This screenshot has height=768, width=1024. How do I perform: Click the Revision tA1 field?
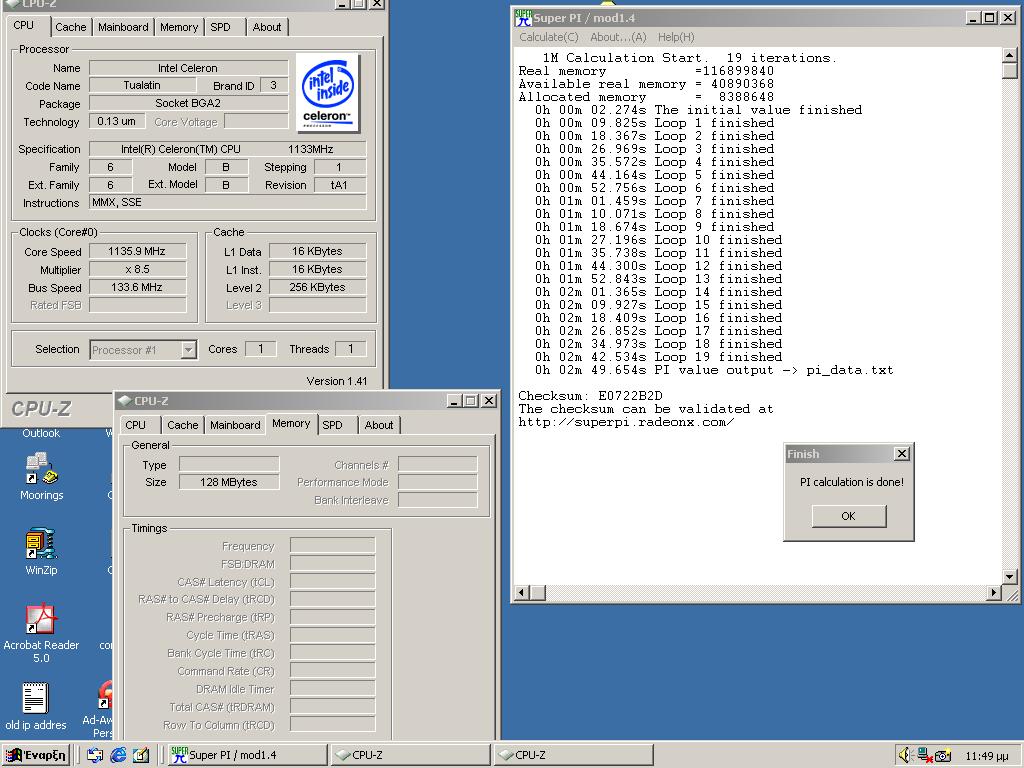(340, 185)
